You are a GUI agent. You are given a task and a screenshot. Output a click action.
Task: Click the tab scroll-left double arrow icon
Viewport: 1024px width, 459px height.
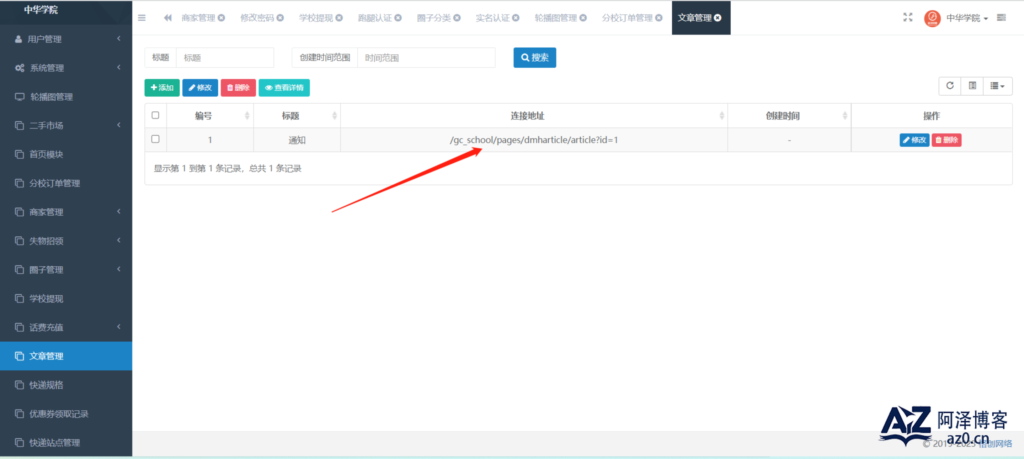pyautogui.click(x=168, y=18)
